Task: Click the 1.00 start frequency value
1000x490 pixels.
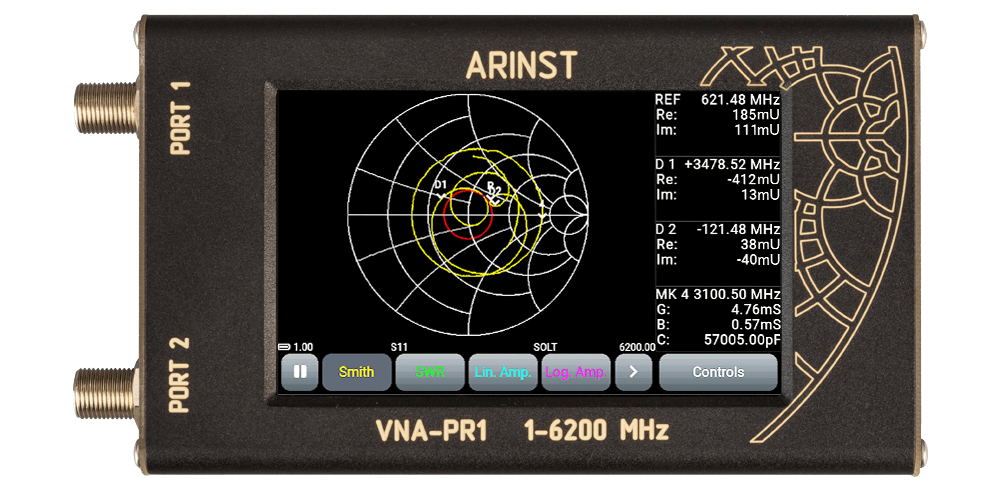Action: [x=303, y=347]
